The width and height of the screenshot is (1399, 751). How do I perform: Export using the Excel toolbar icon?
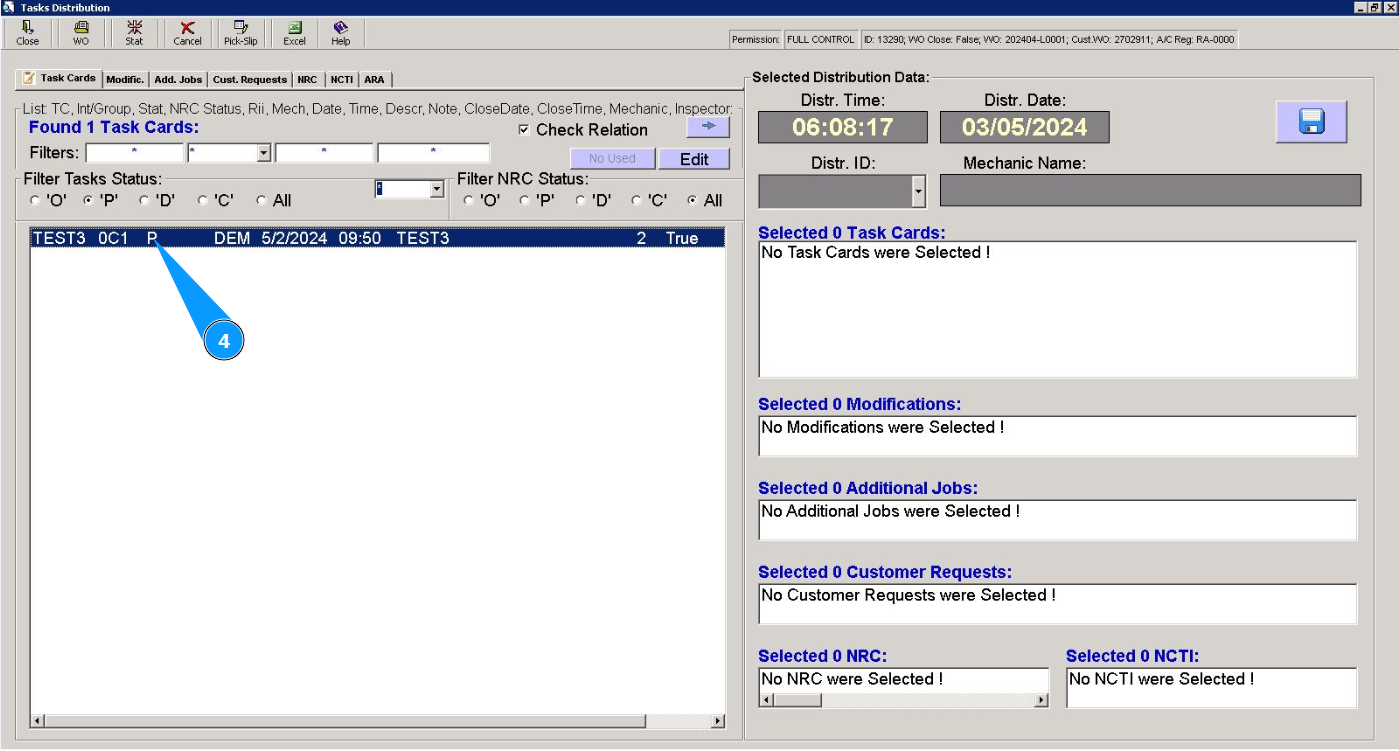(x=294, y=33)
